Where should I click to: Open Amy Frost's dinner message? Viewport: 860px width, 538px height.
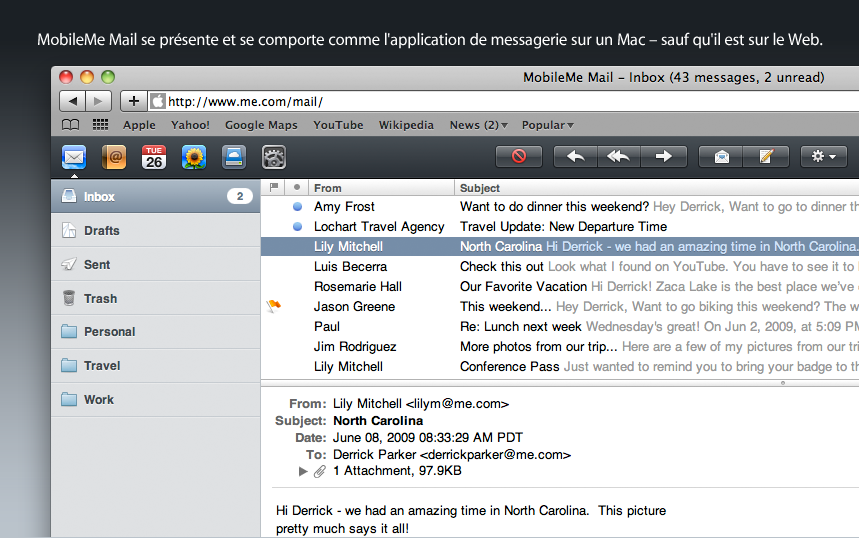point(560,207)
